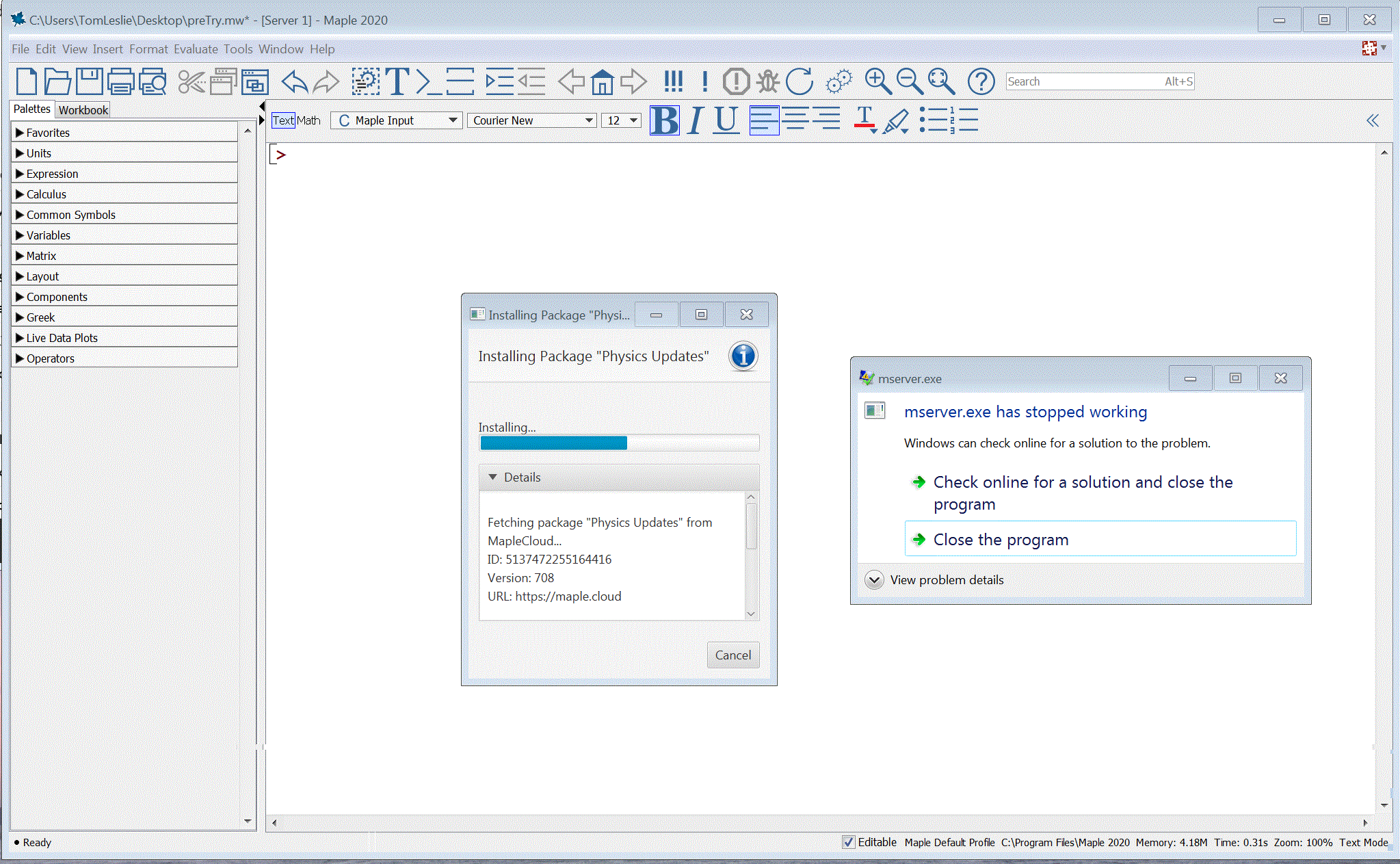Insert text region with the T icon
Screen dimensions: 1400x864
pos(397,81)
